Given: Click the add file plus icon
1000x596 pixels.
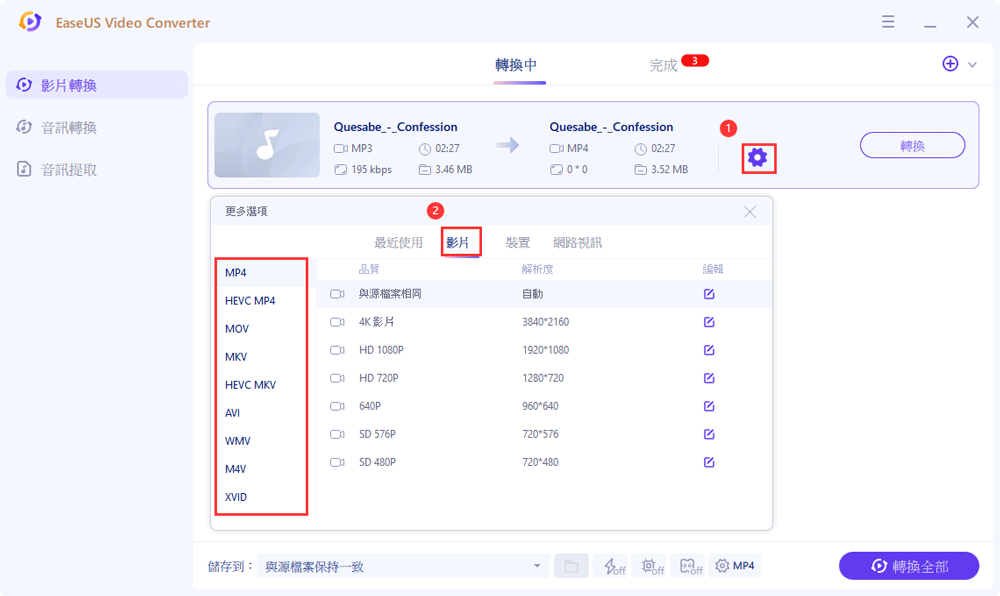Looking at the screenshot, I should tap(950, 64).
